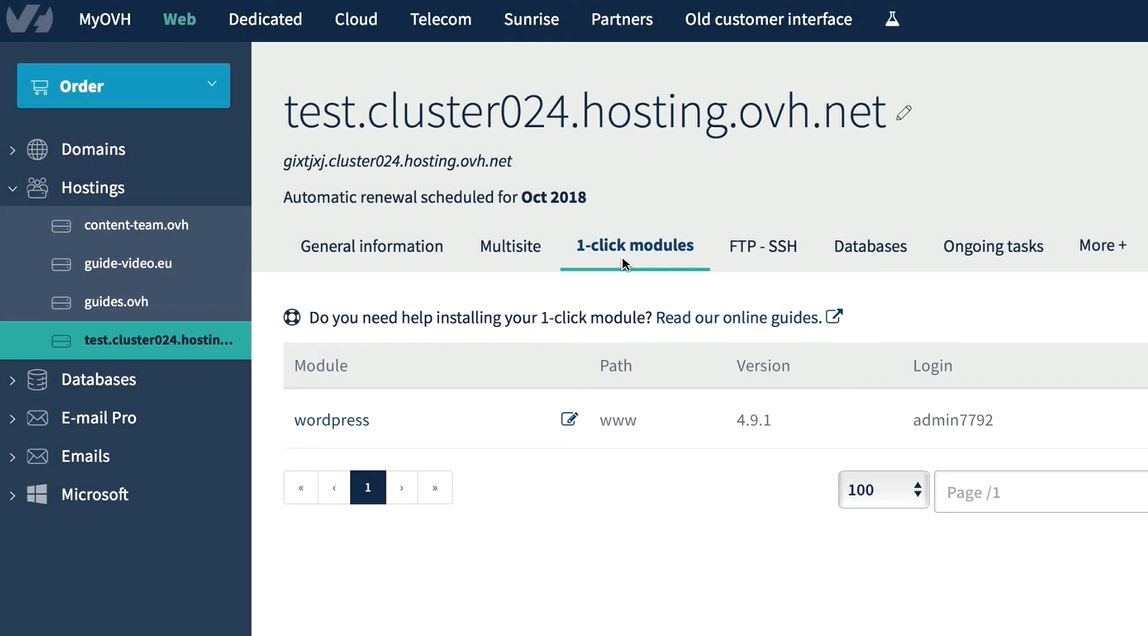The image size is (1148, 636).
Task: Open the FTP - SSH tab
Action: click(x=763, y=246)
